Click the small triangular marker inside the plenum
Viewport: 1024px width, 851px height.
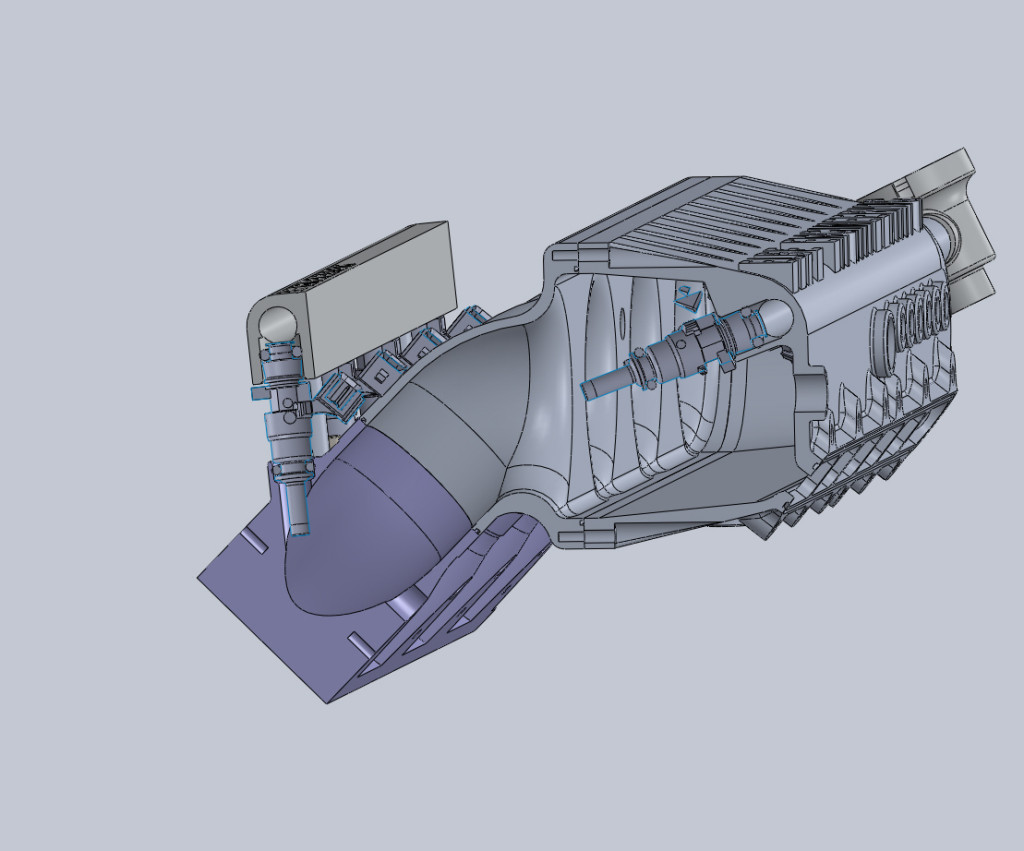point(688,296)
